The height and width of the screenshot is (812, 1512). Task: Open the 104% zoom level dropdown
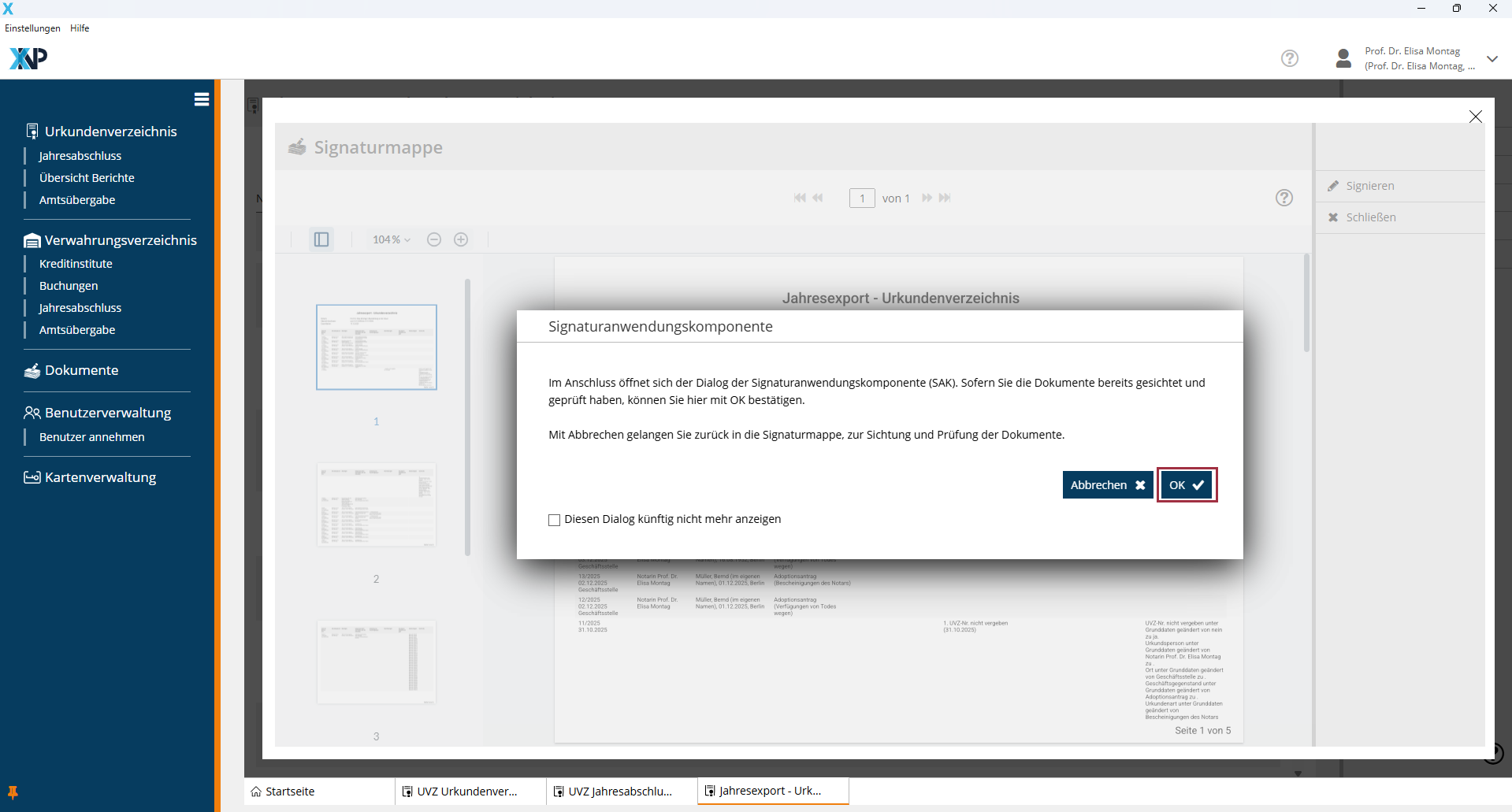[x=392, y=239]
